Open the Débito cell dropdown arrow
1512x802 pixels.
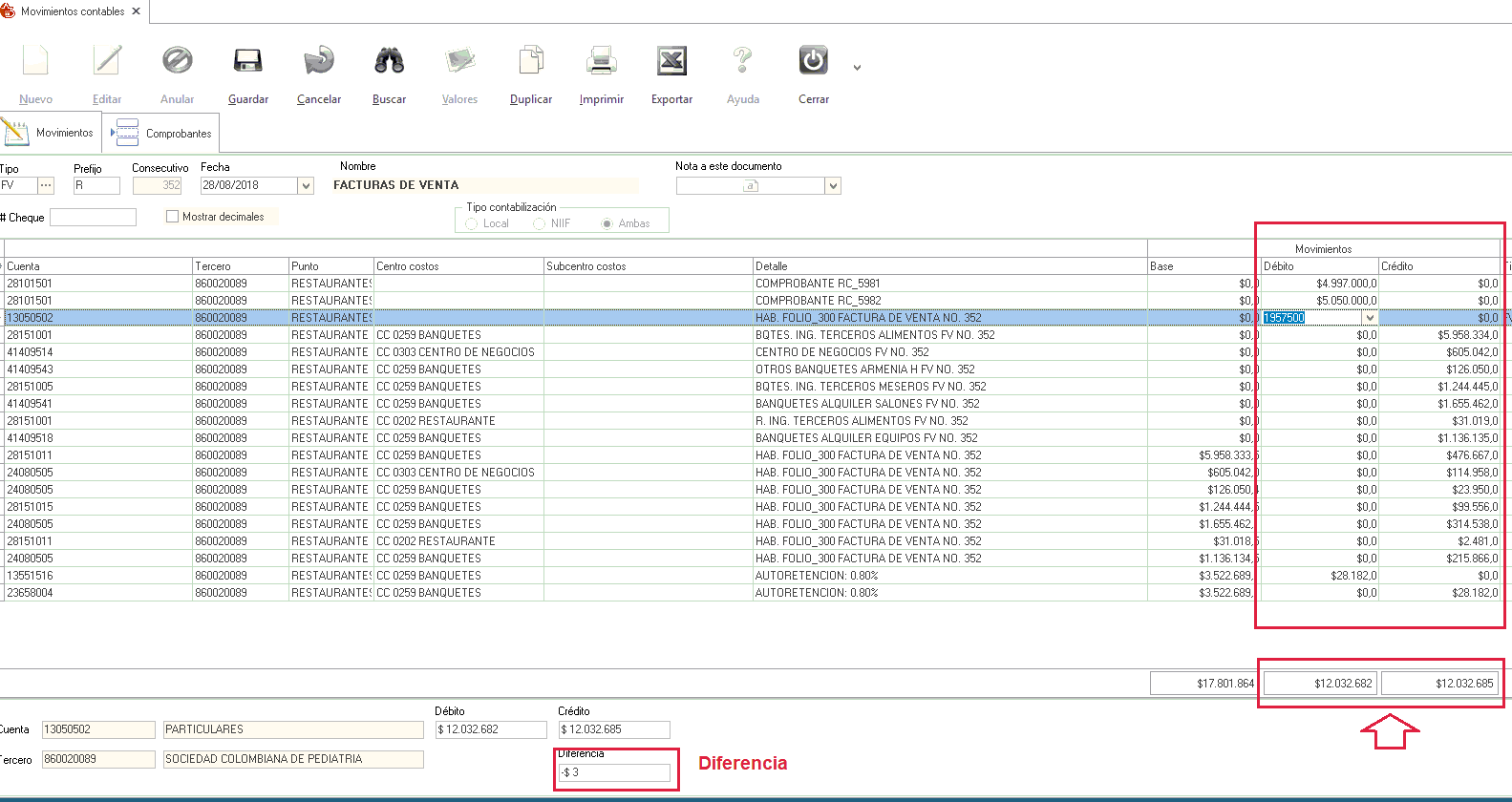1370,318
